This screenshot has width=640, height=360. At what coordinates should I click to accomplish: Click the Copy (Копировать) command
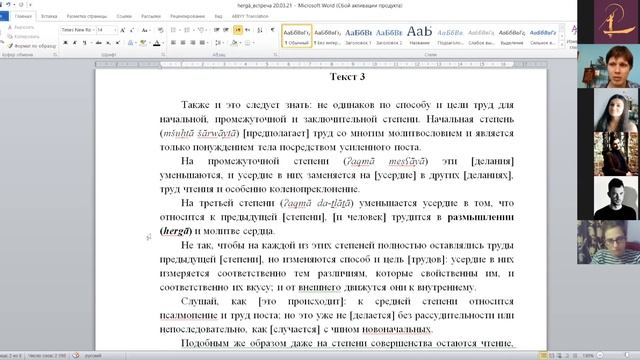[23, 37]
